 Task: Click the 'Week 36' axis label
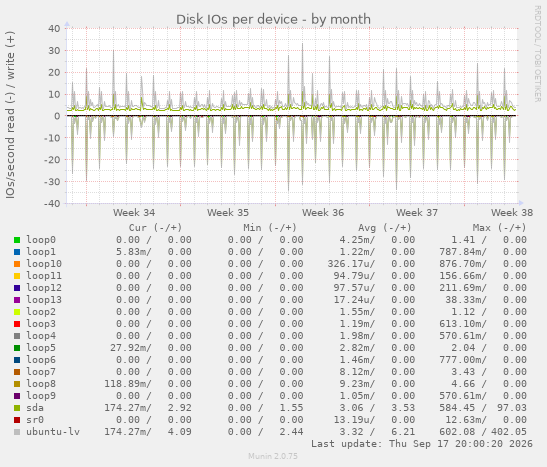pos(323,213)
